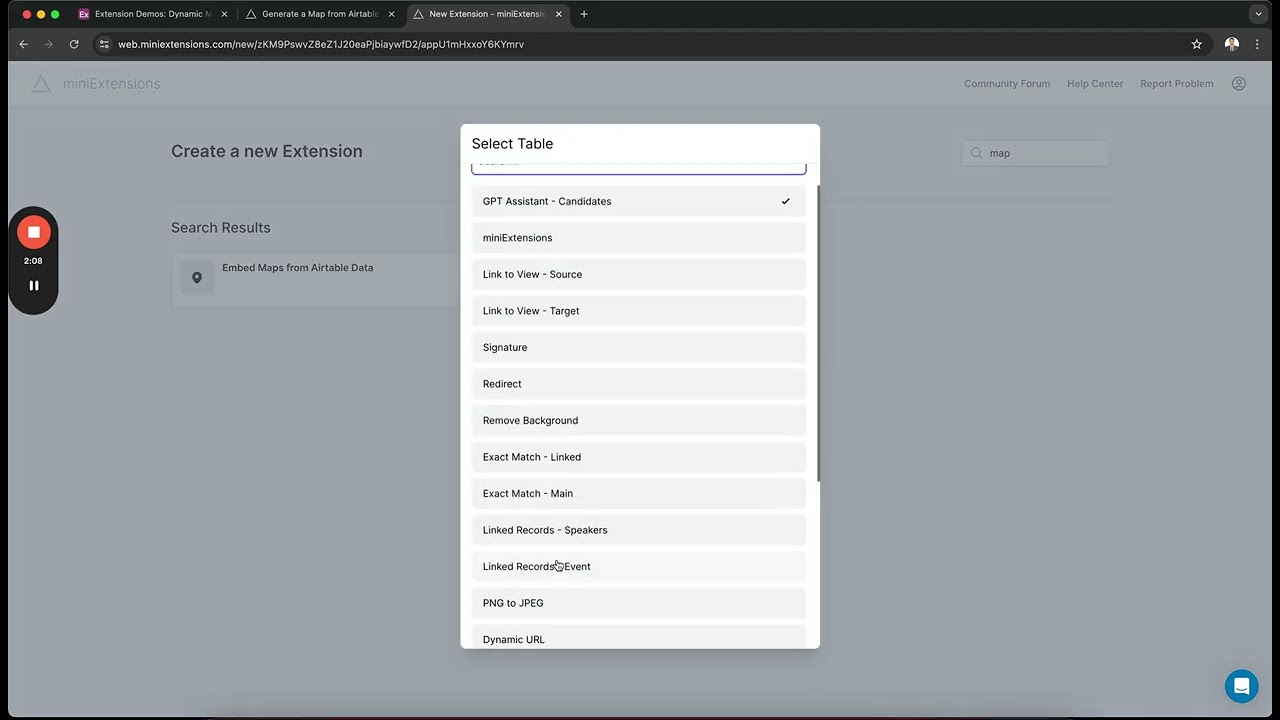The image size is (1280, 720).
Task: Open the Community Forum link
Action: pyautogui.click(x=1007, y=84)
